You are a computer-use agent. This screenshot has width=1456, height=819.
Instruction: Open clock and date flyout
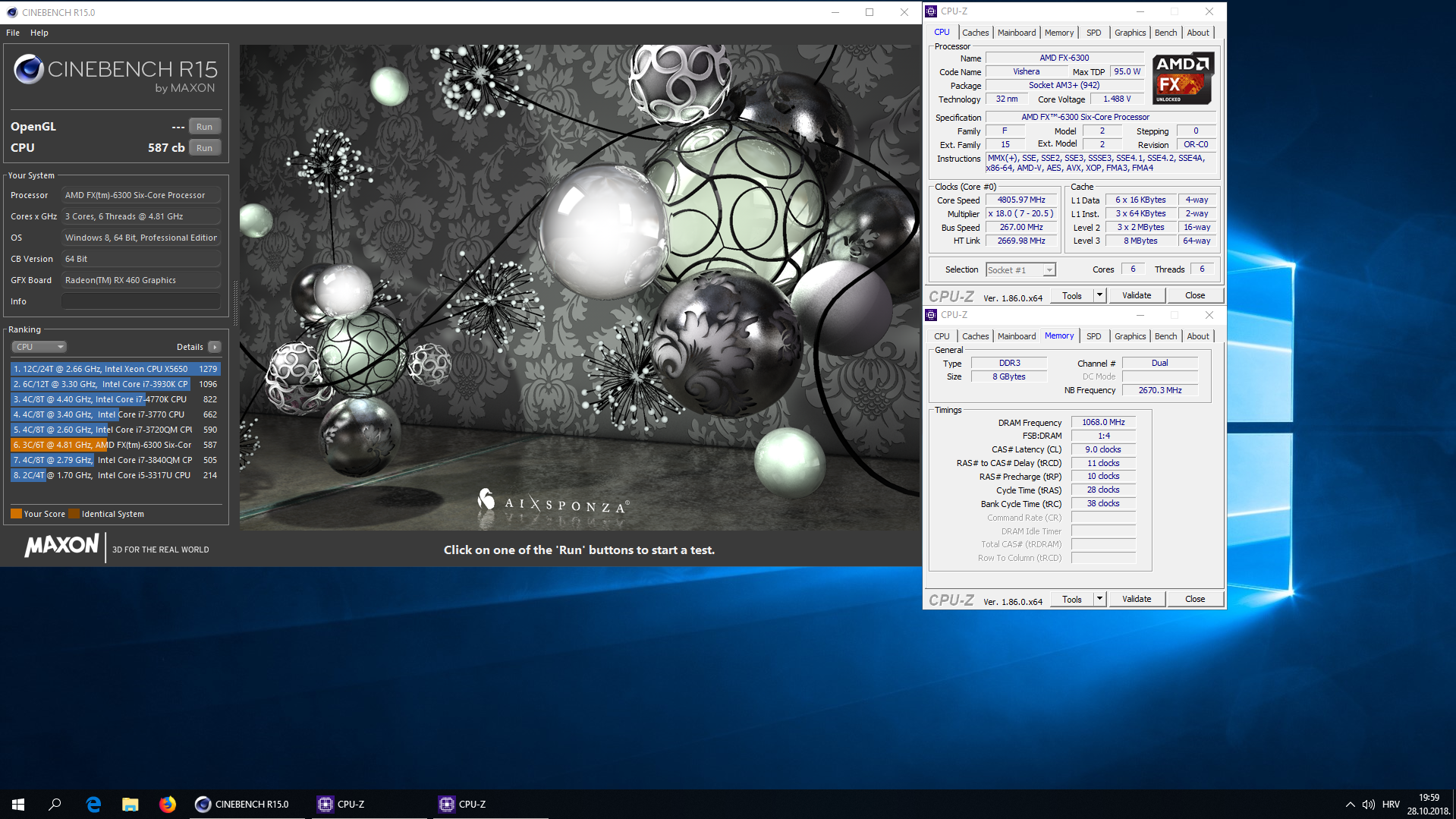click(1429, 804)
